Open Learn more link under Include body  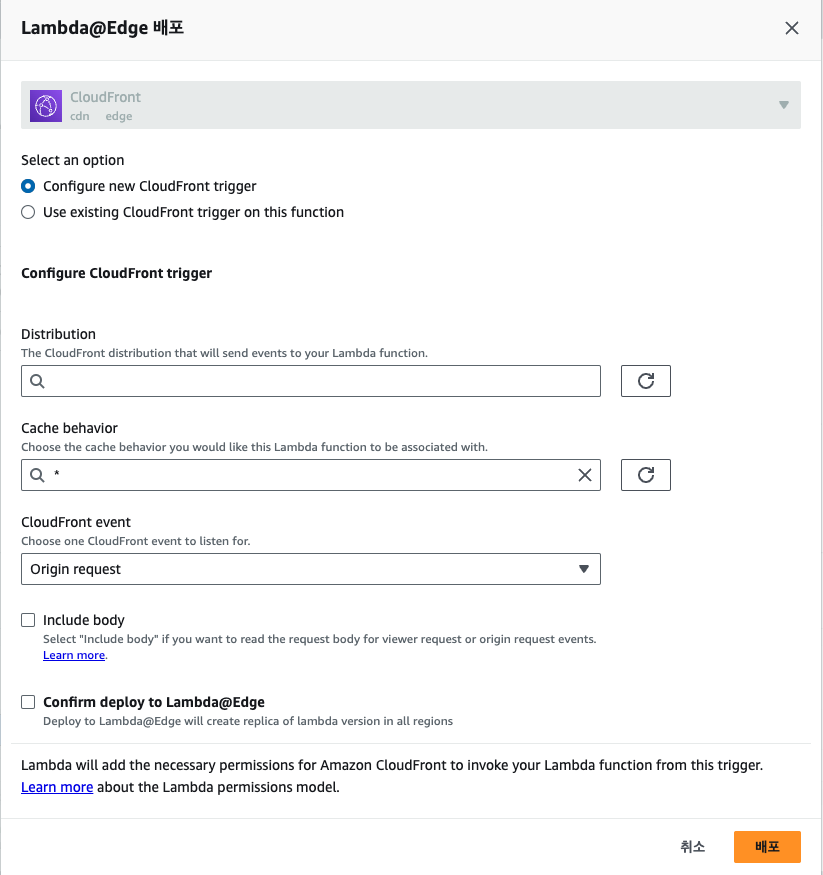(73, 655)
